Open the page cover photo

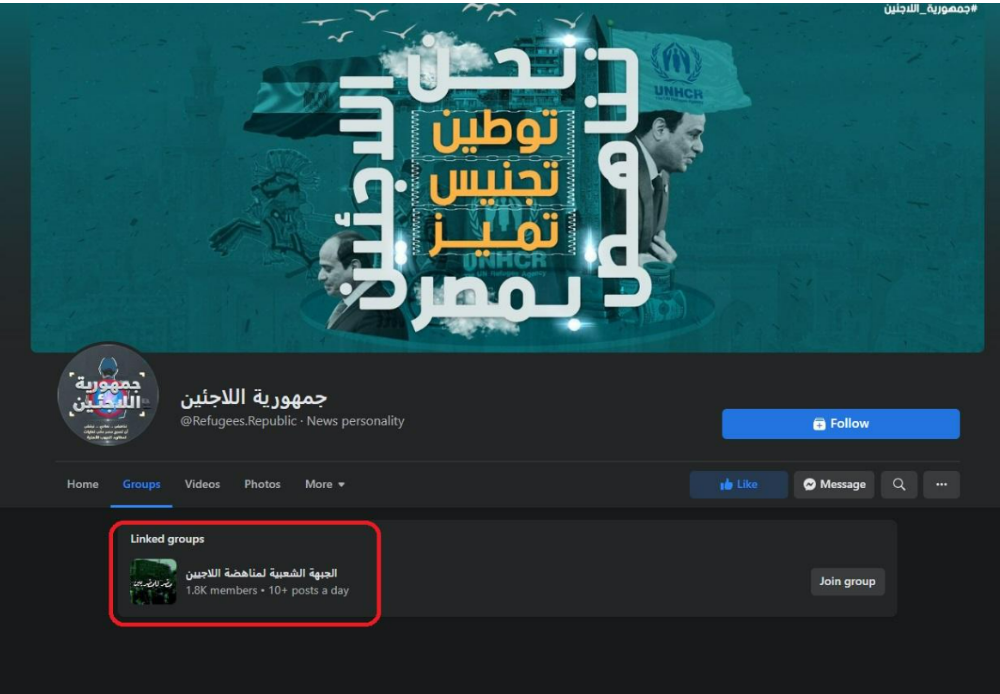click(507, 177)
